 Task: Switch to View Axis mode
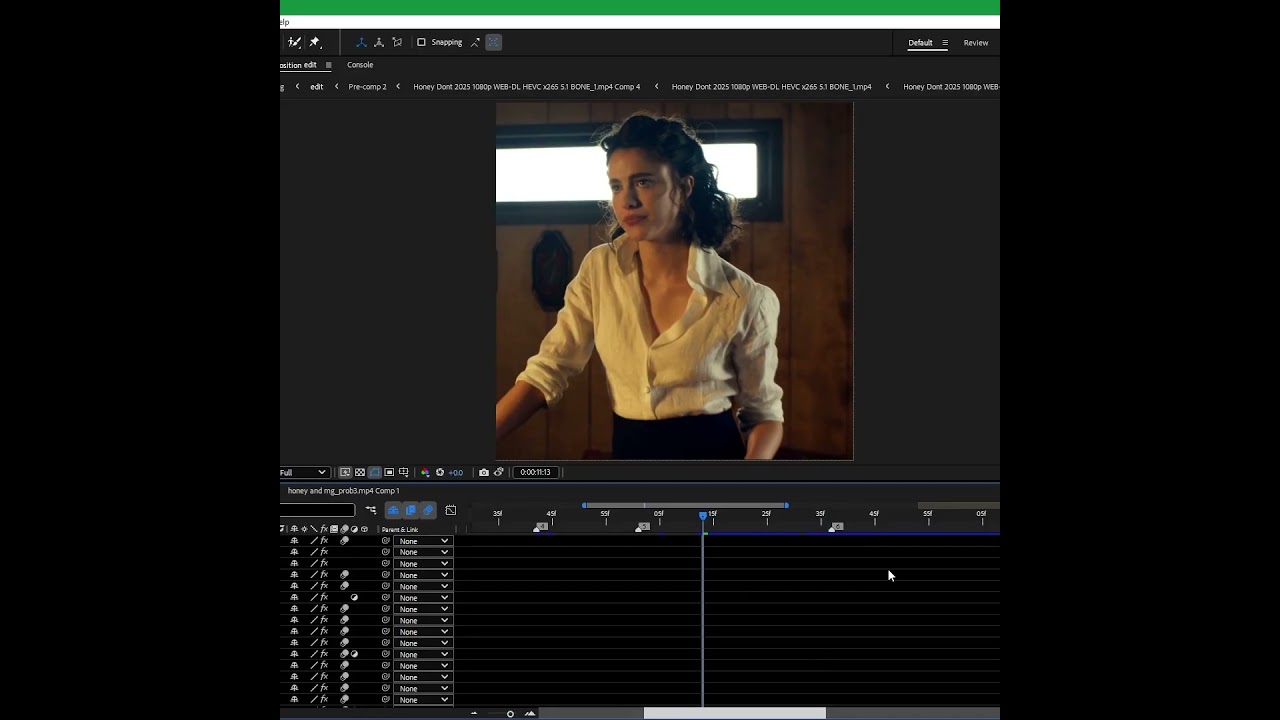click(397, 42)
